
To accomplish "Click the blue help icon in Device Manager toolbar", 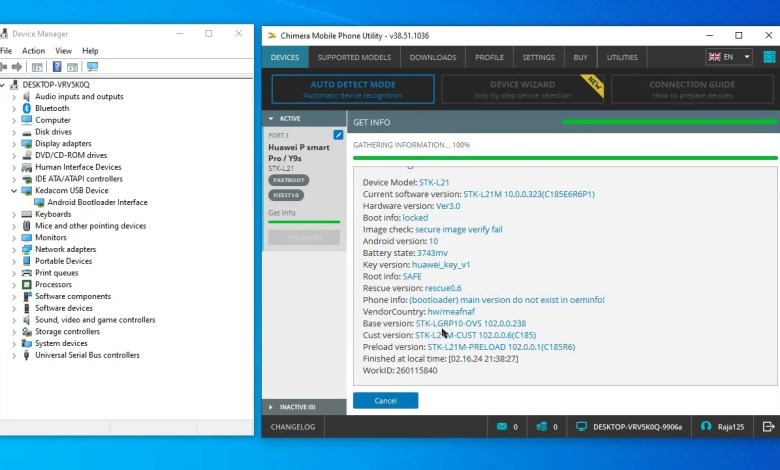I will click(x=57, y=67).
